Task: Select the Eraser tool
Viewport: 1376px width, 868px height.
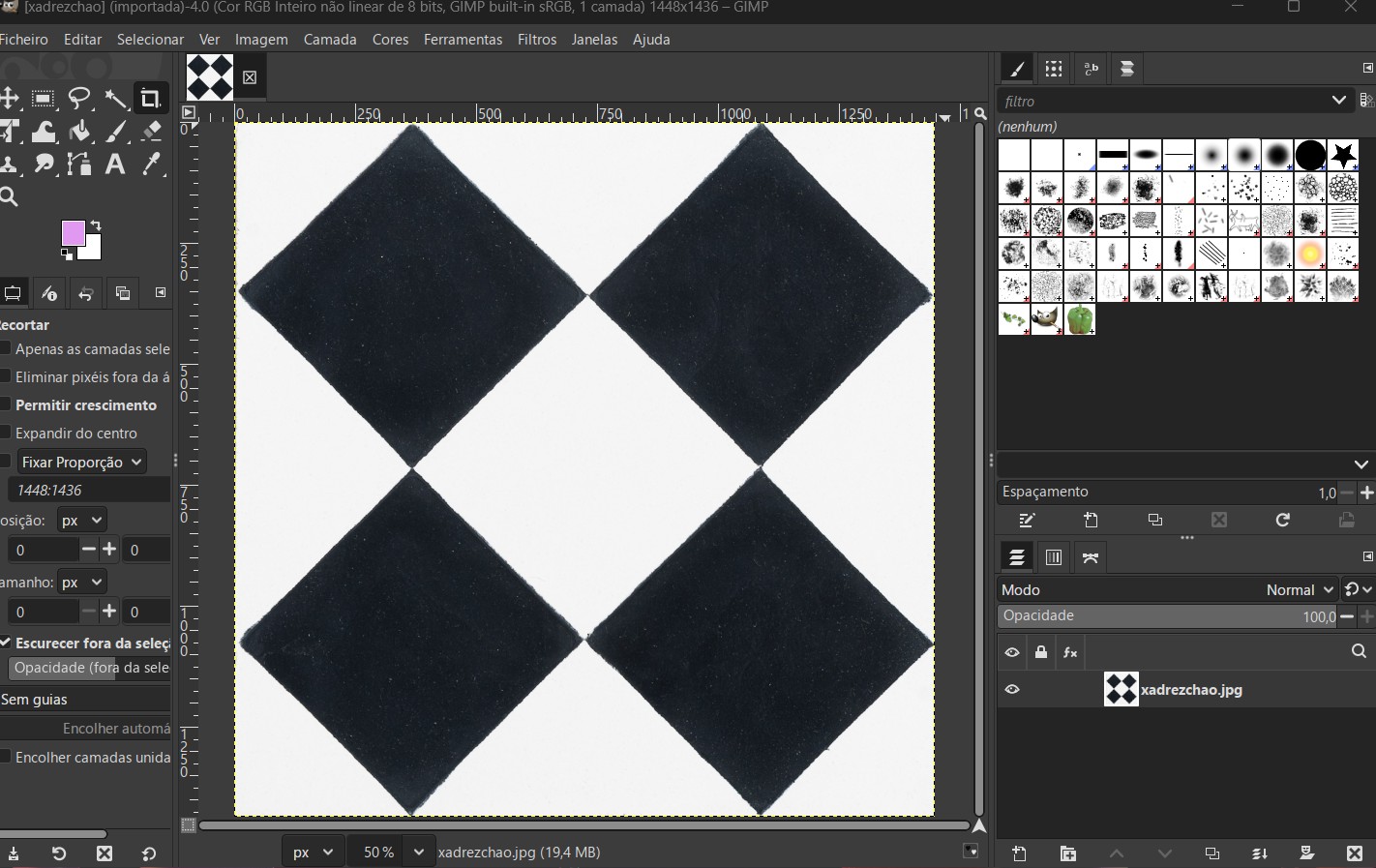Action: 151,132
